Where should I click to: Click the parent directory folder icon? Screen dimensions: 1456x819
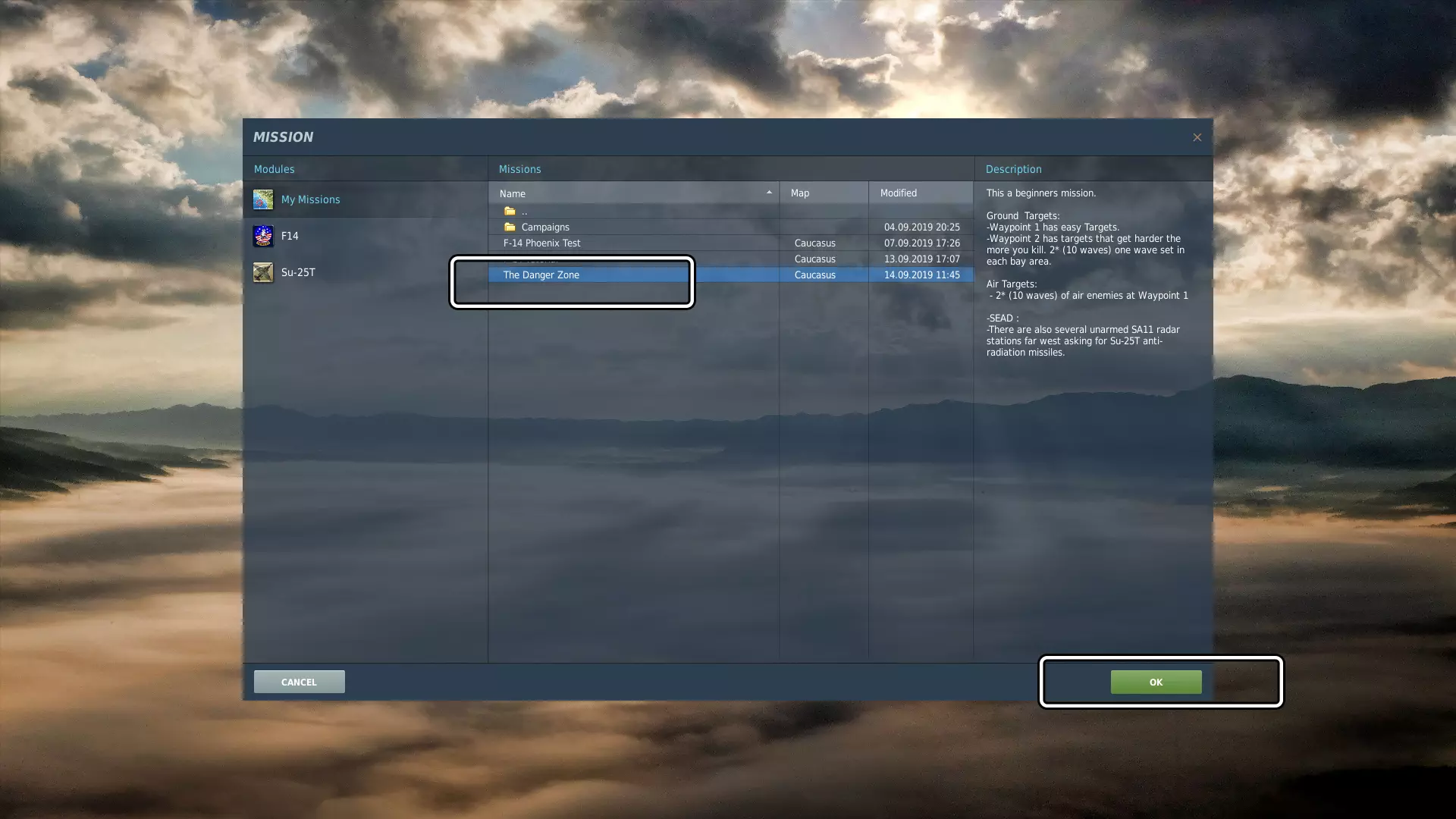(x=510, y=212)
